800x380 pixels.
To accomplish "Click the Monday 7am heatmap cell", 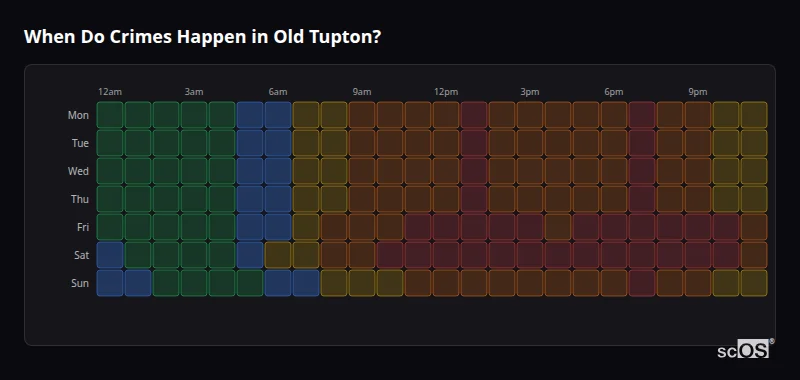I will coord(306,115).
